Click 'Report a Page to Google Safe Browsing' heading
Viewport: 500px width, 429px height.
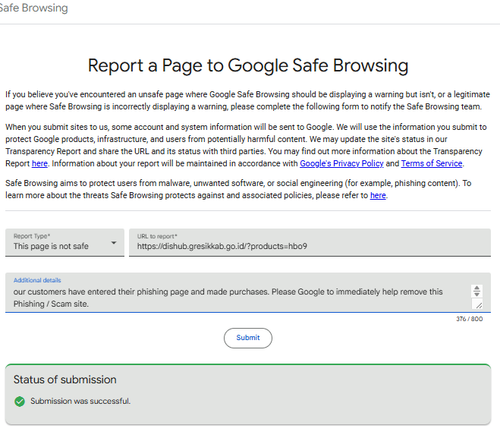248,65
